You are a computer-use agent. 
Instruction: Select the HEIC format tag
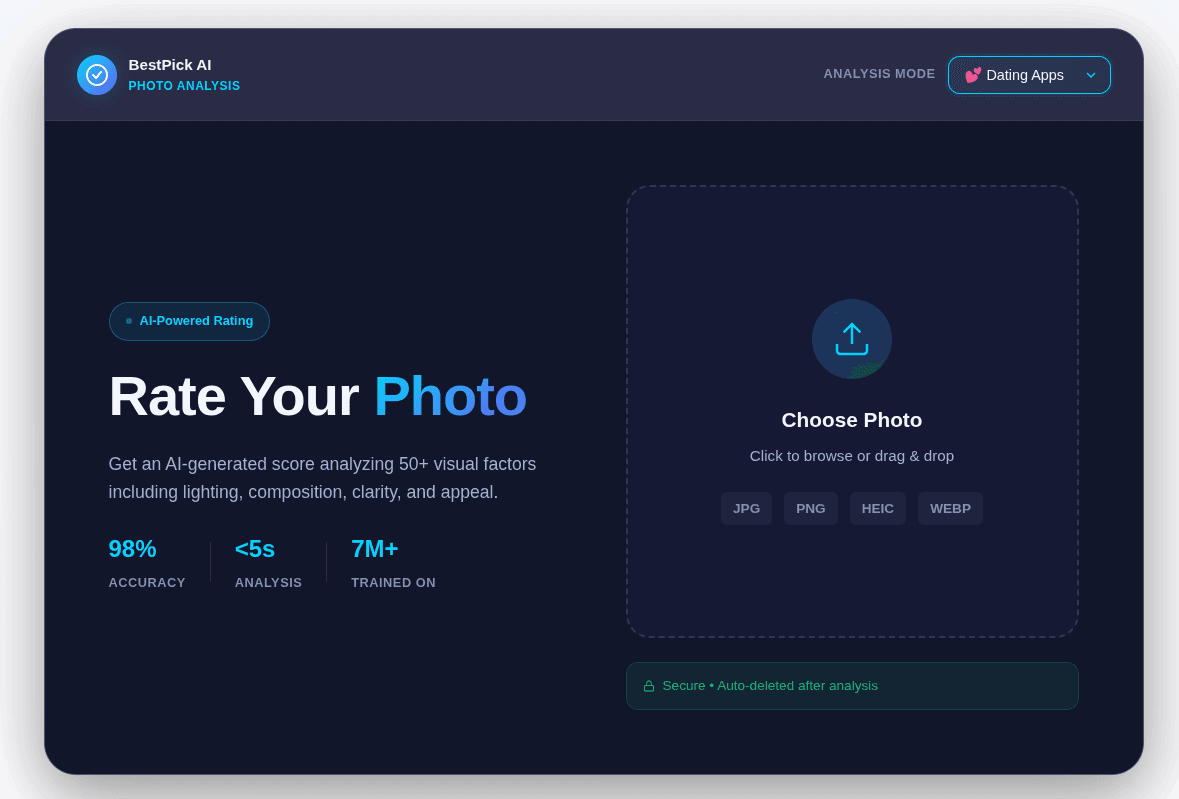[877, 508]
